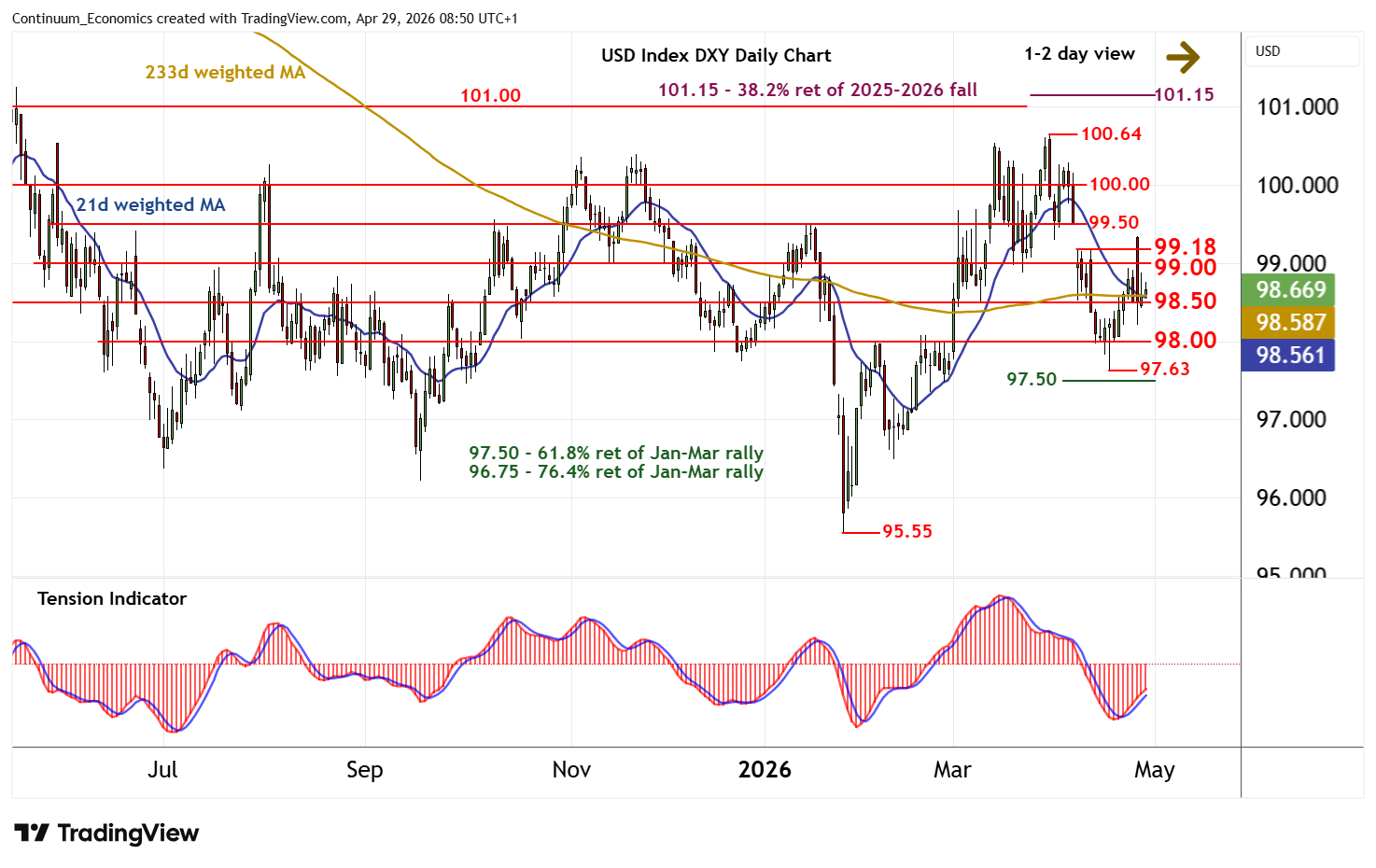Image resolution: width=1376 pixels, height=868 pixels.
Task: Click the May label on time axis
Action: (1154, 770)
